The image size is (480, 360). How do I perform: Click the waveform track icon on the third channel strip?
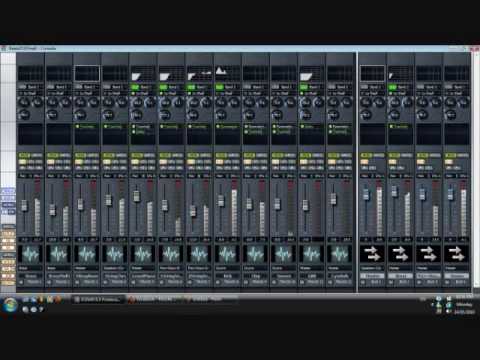click(x=87, y=254)
